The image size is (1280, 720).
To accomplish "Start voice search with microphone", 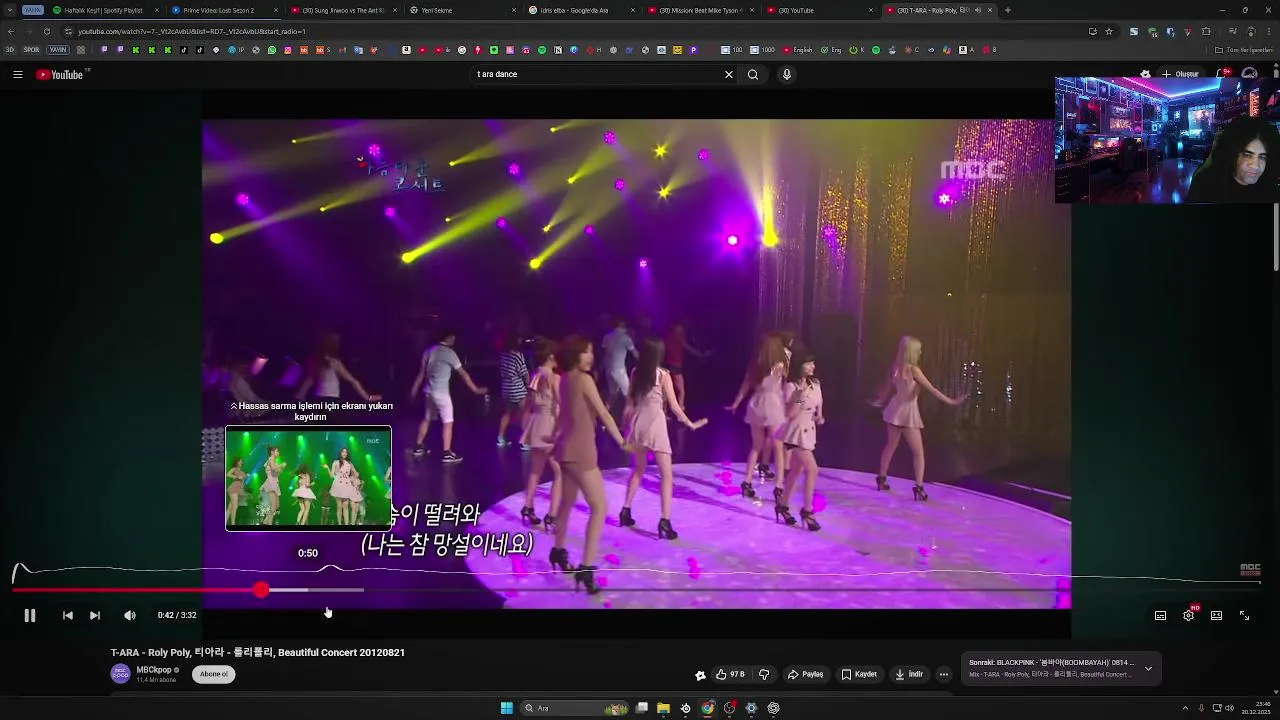I will pyautogui.click(x=787, y=74).
